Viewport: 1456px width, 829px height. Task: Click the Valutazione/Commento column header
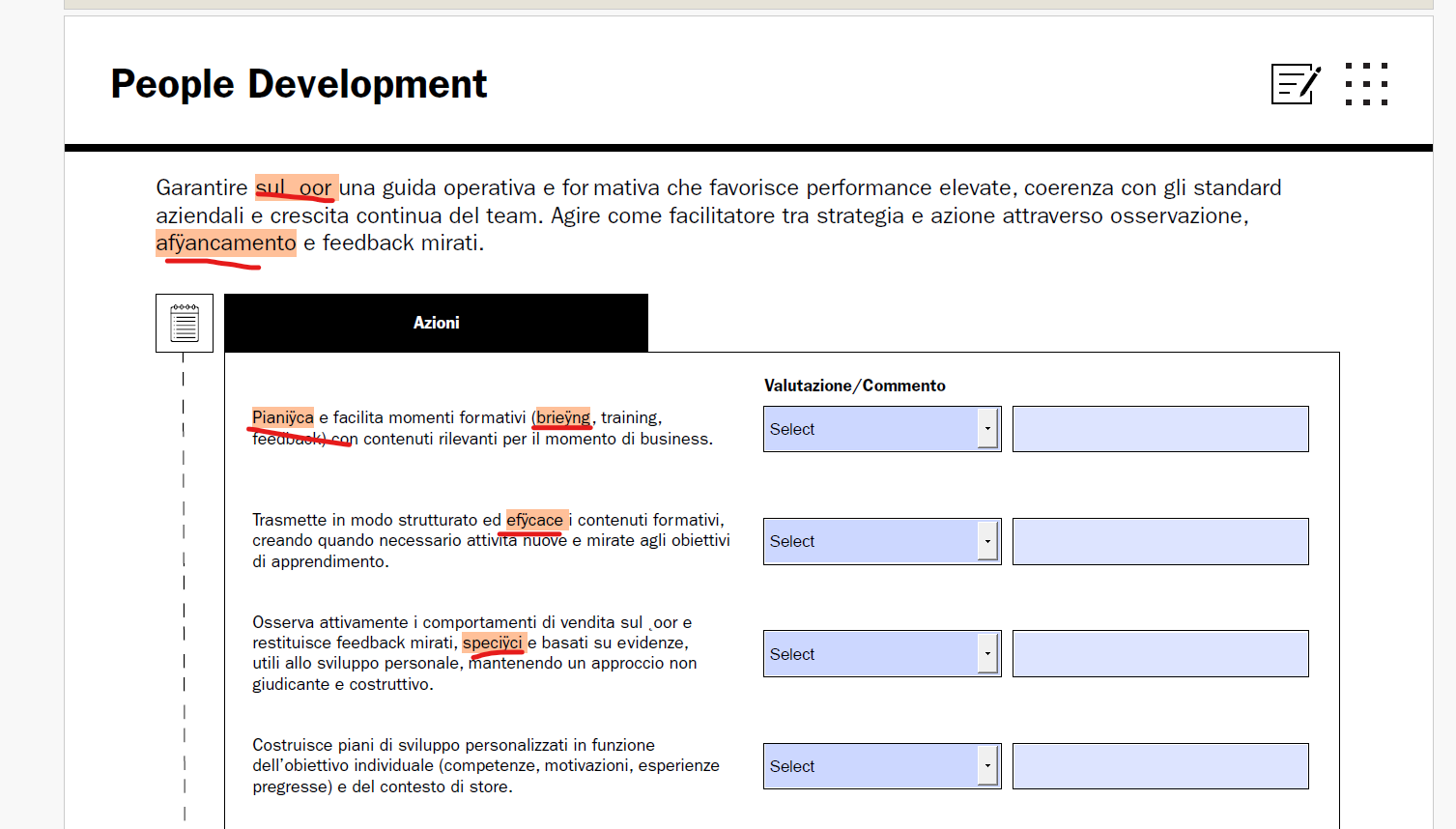coord(854,386)
